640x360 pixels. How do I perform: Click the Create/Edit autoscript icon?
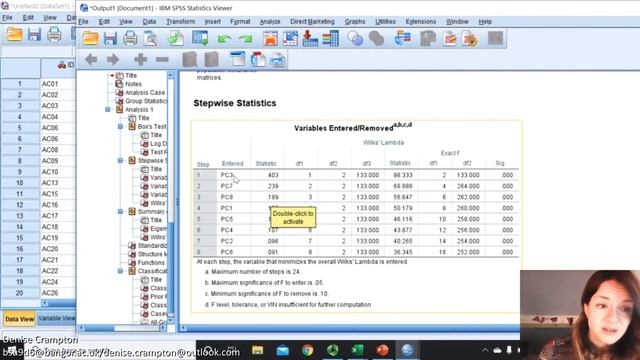470,39
